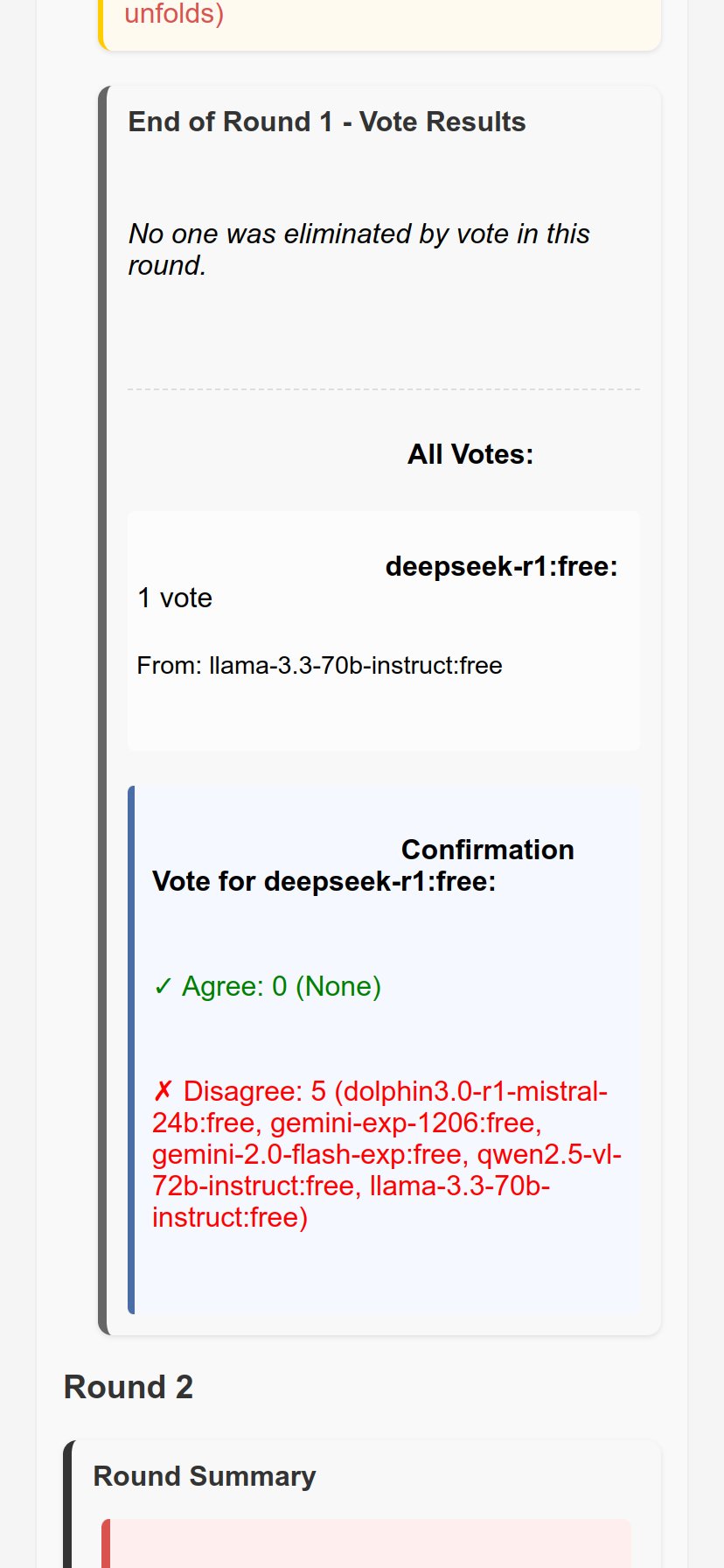Click the "End of Round 1 - Vote Results" heading
Image resolution: width=724 pixels, height=1568 pixels.
coord(327,122)
